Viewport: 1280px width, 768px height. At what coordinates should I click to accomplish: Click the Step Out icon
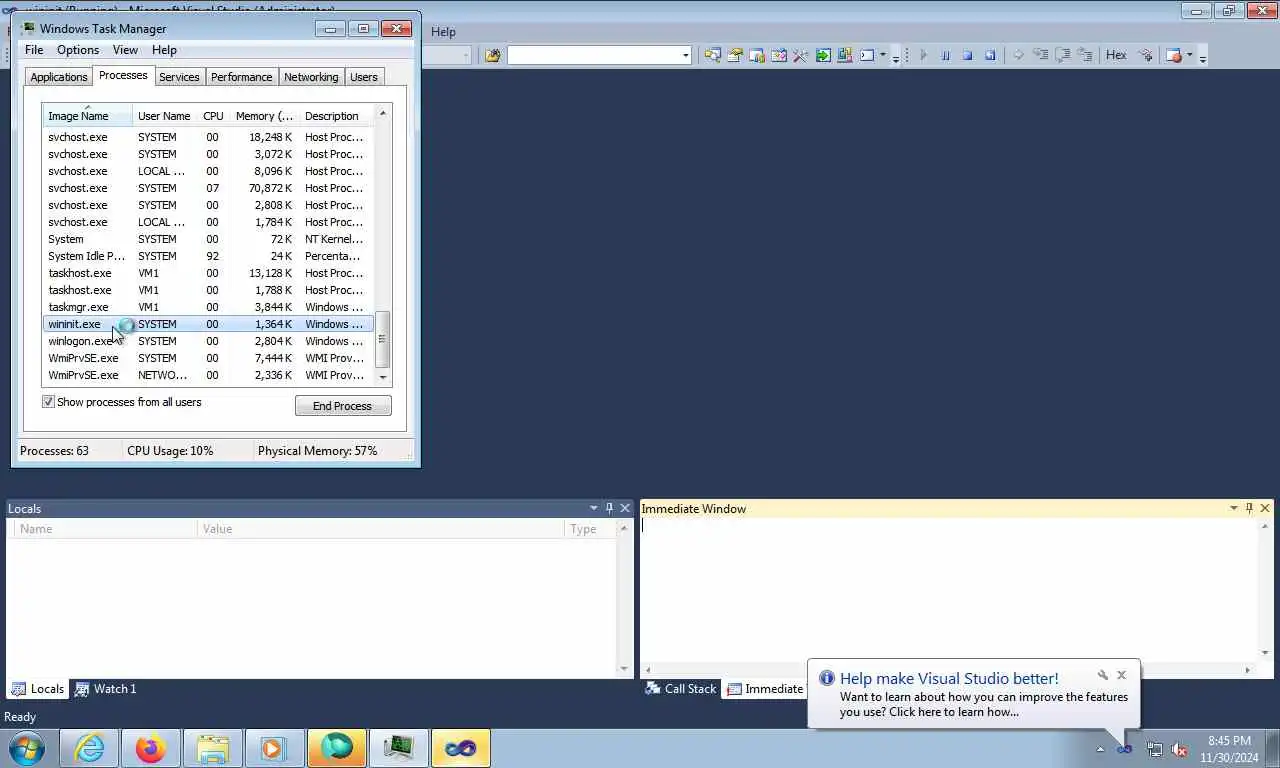click(x=1084, y=55)
